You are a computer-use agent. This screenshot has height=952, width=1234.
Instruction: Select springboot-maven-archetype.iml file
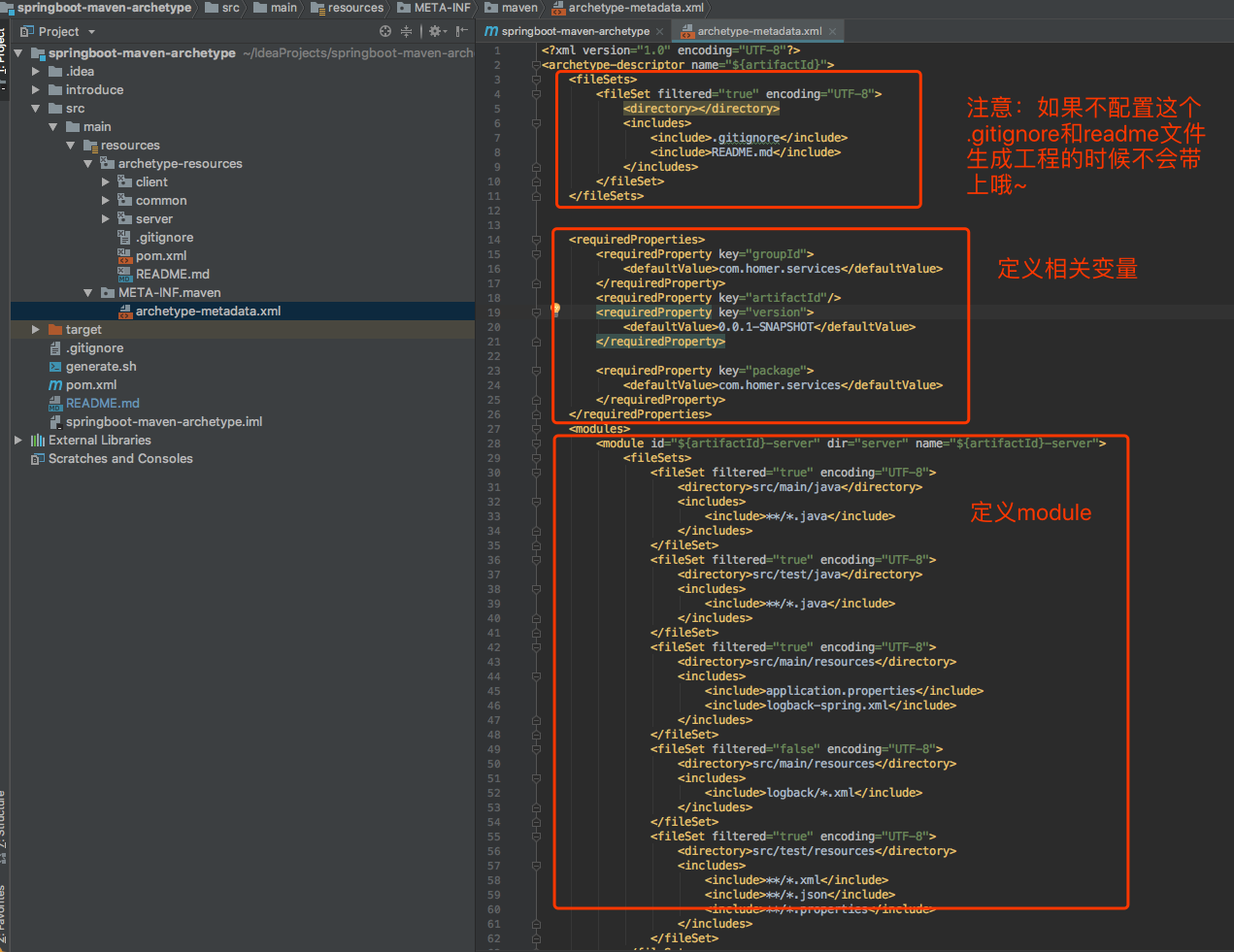pyautogui.click(x=155, y=422)
